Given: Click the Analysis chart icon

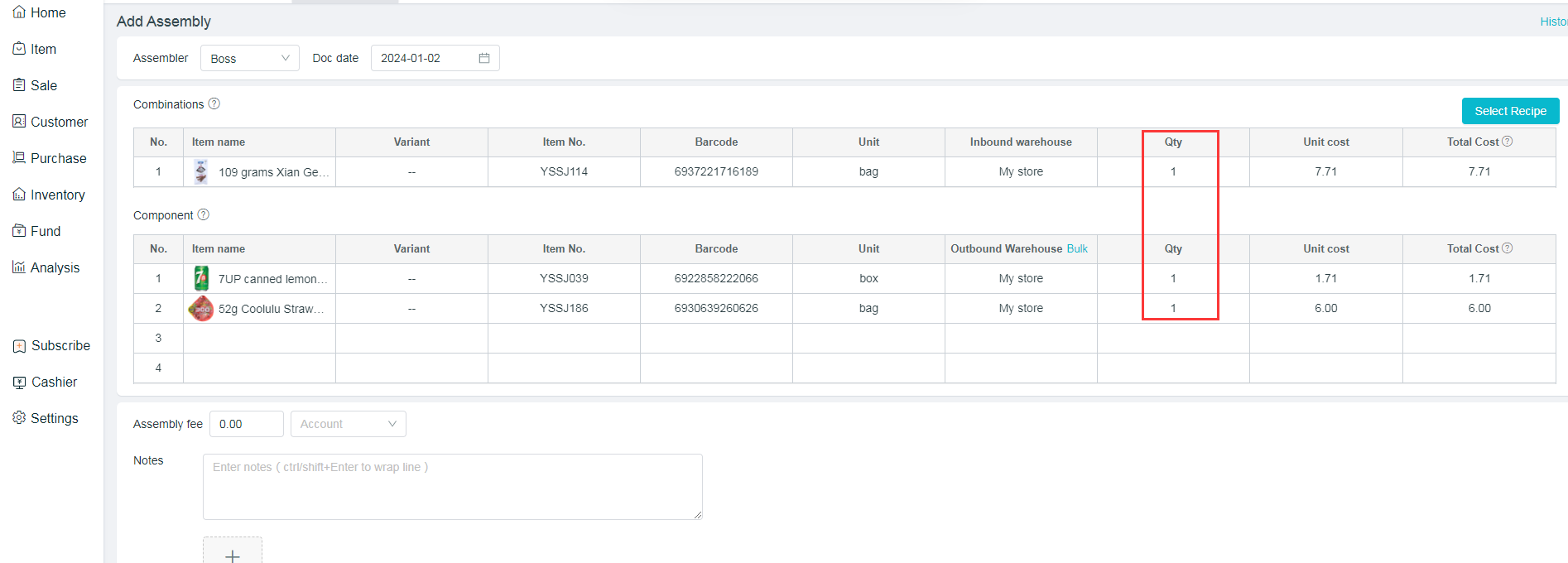Looking at the screenshot, I should (19, 267).
